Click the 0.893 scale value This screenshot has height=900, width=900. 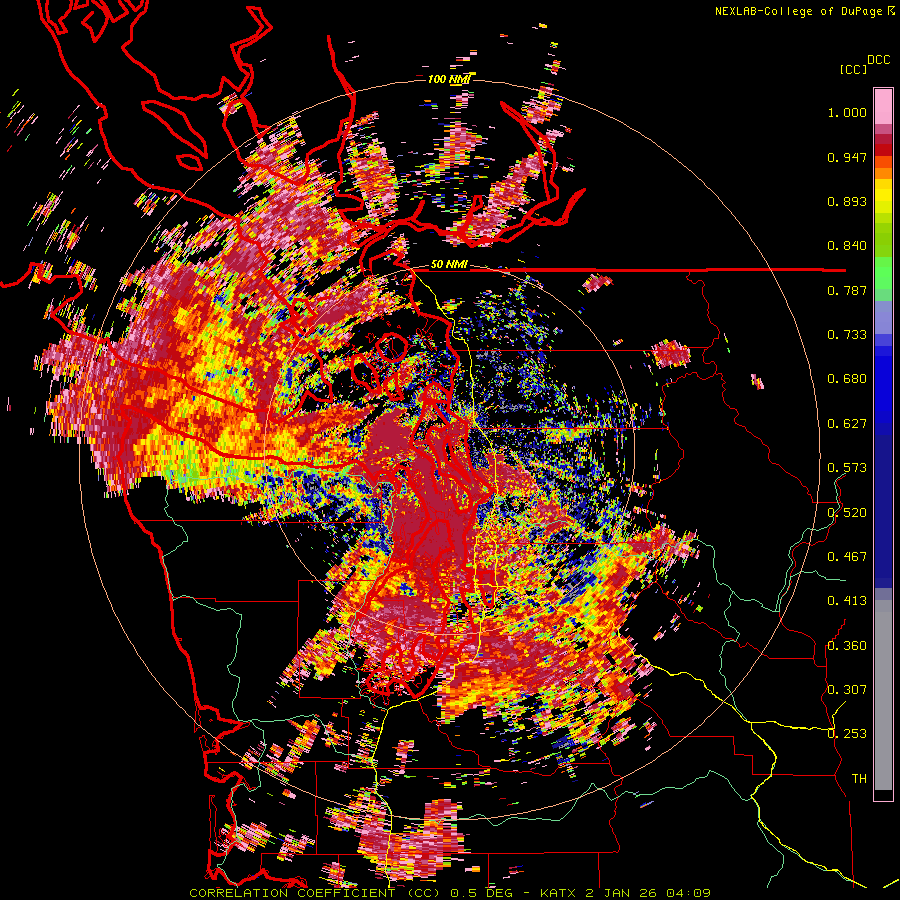coord(847,201)
